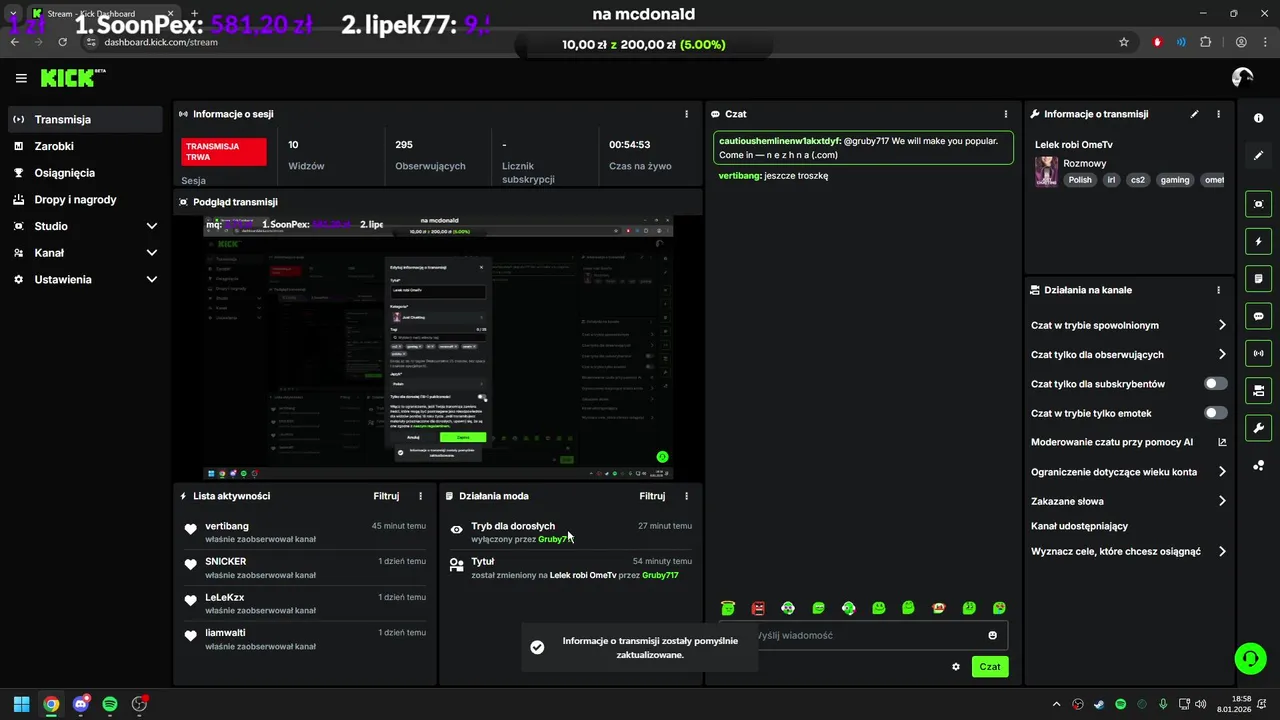Screen dimensions: 1280x720
Task: Open options menu of Informacje o sesji
Action: (686, 114)
